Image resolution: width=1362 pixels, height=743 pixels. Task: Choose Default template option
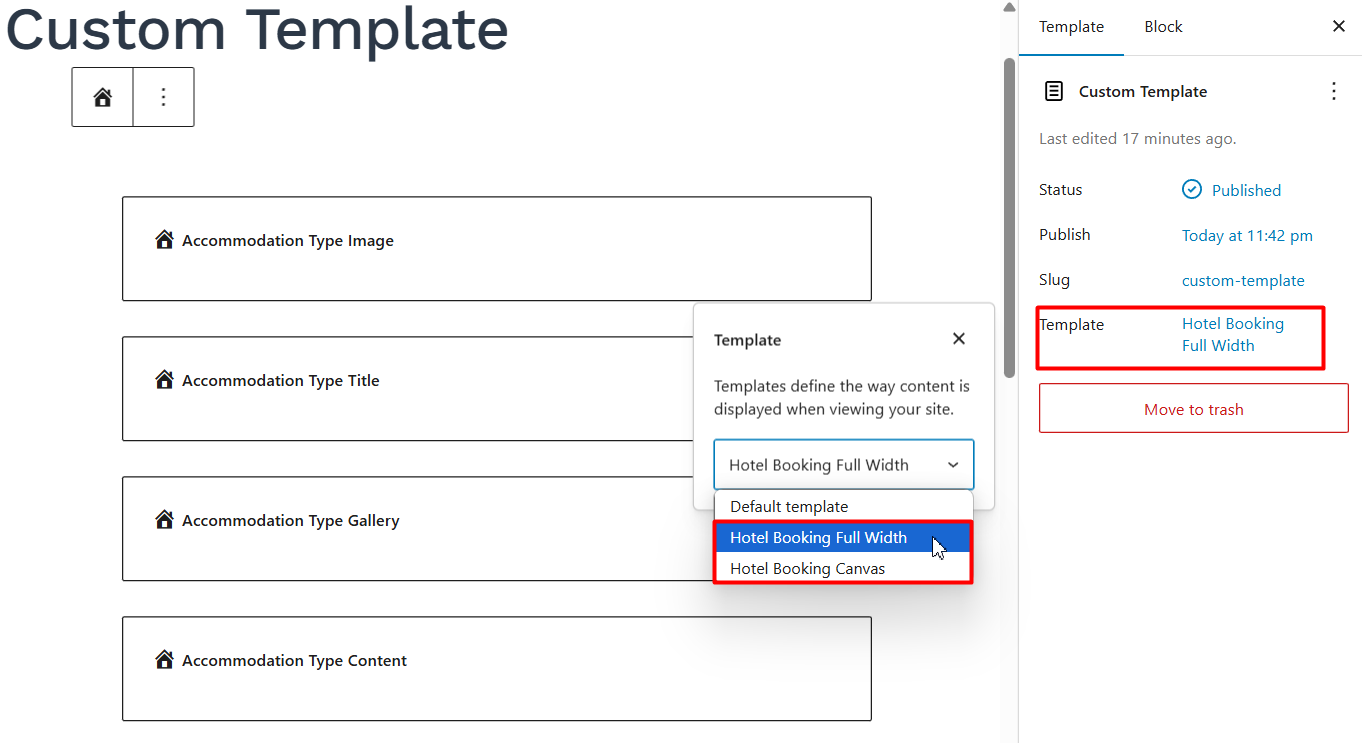(x=843, y=506)
